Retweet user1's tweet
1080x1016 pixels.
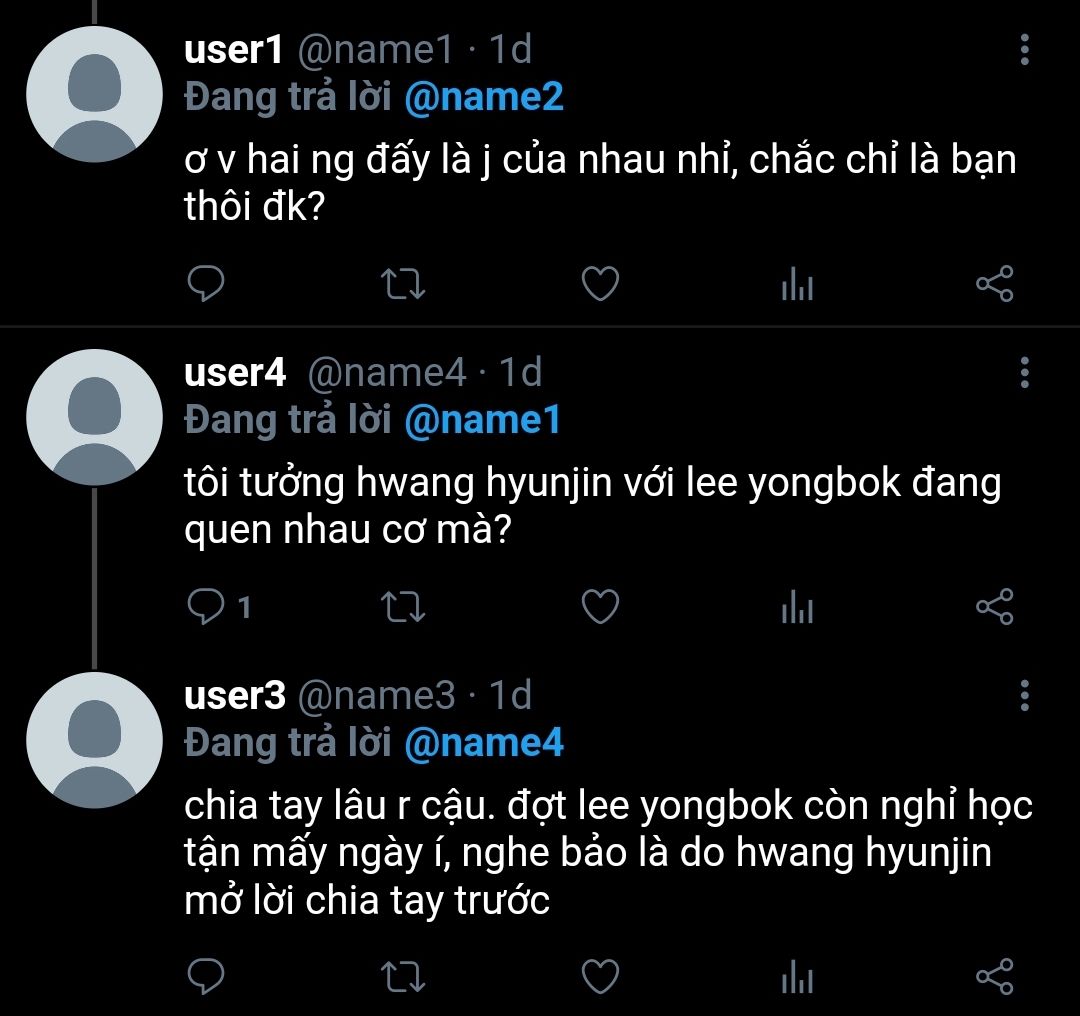click(x=403, y=284)
